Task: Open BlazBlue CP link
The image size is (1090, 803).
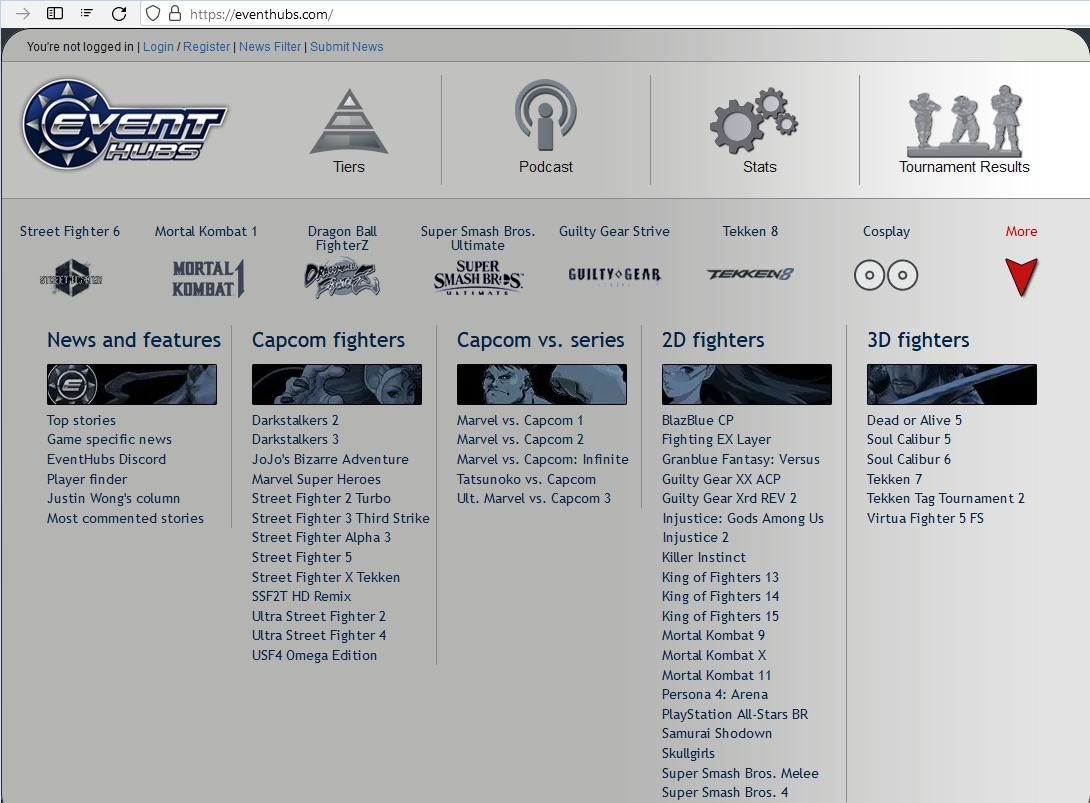Action: tap(698, 421)
